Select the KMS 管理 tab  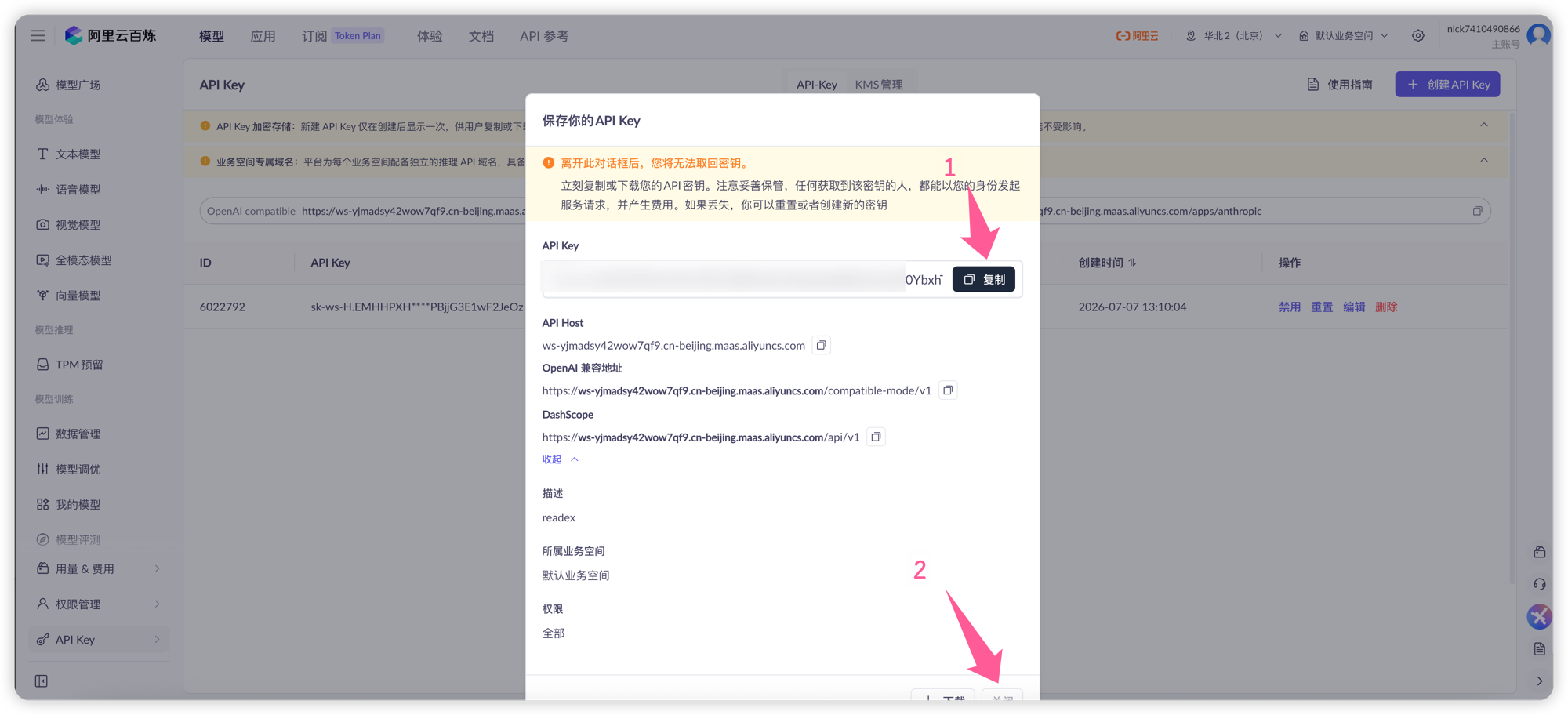coord(879,85)
